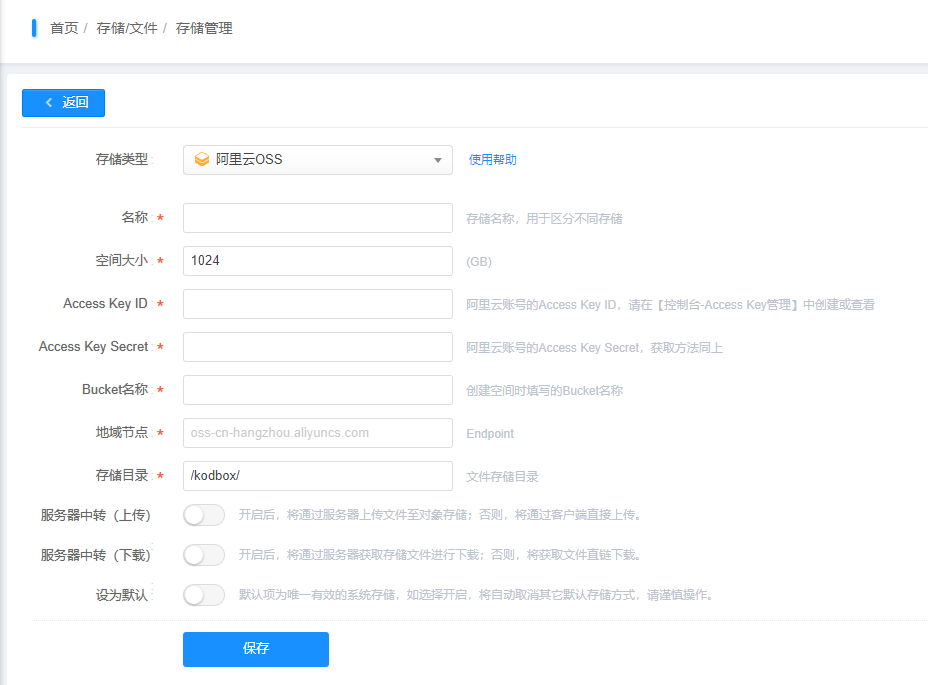The image size is (928, 685).
Task: Click the (GB) unit label
Action: click(479, 262)
